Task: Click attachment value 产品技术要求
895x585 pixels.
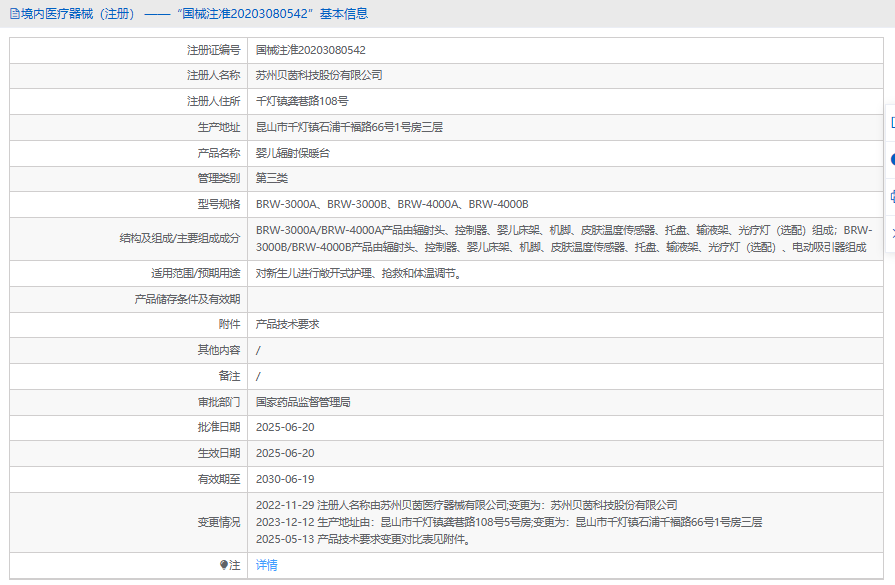Action: click(x=288, y=324)
